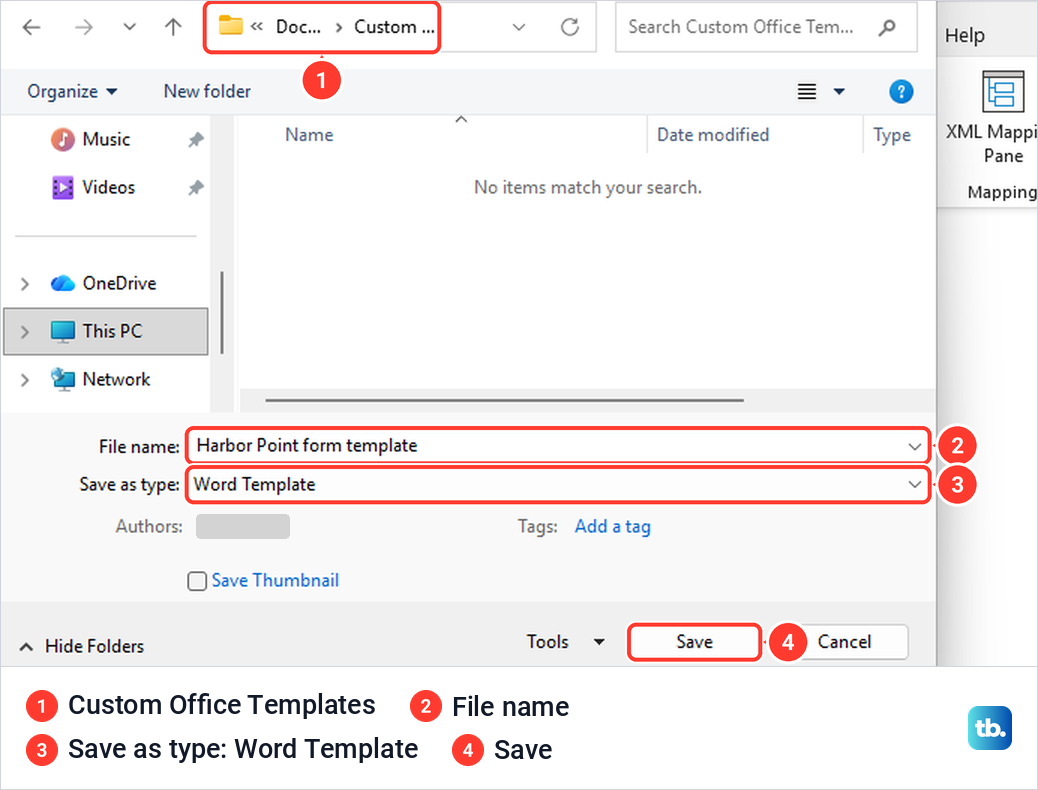The image size is (1038, 790).
Task: Select Videos in the navigation pane
Action: click(x=108, y=187)
